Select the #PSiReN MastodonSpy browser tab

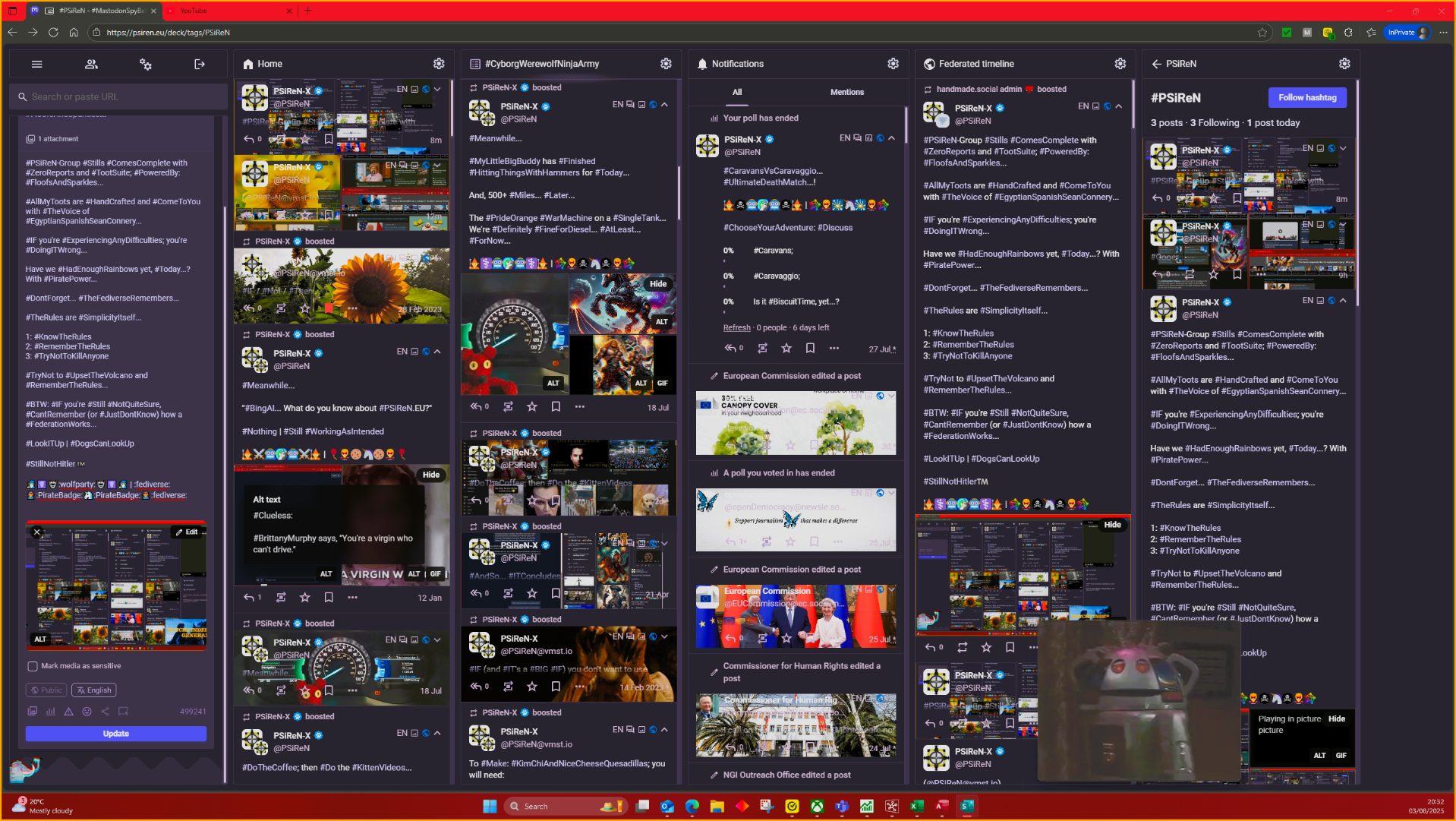(x=93, y=11)
